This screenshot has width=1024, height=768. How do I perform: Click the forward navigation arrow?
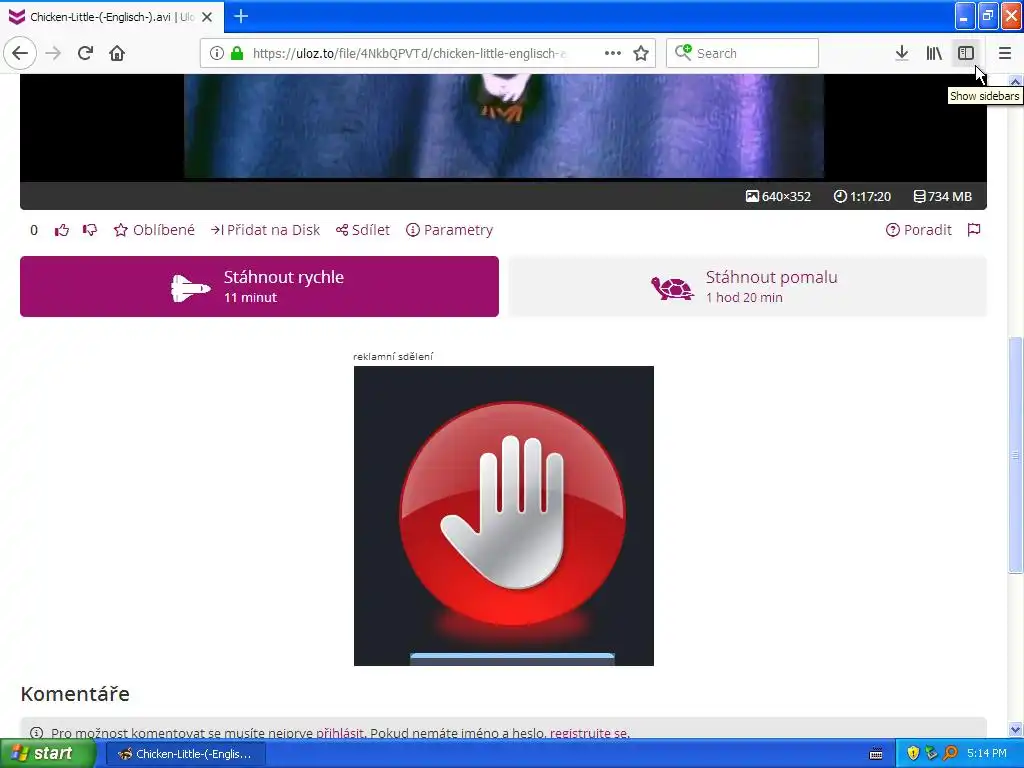tap(53, 53)
